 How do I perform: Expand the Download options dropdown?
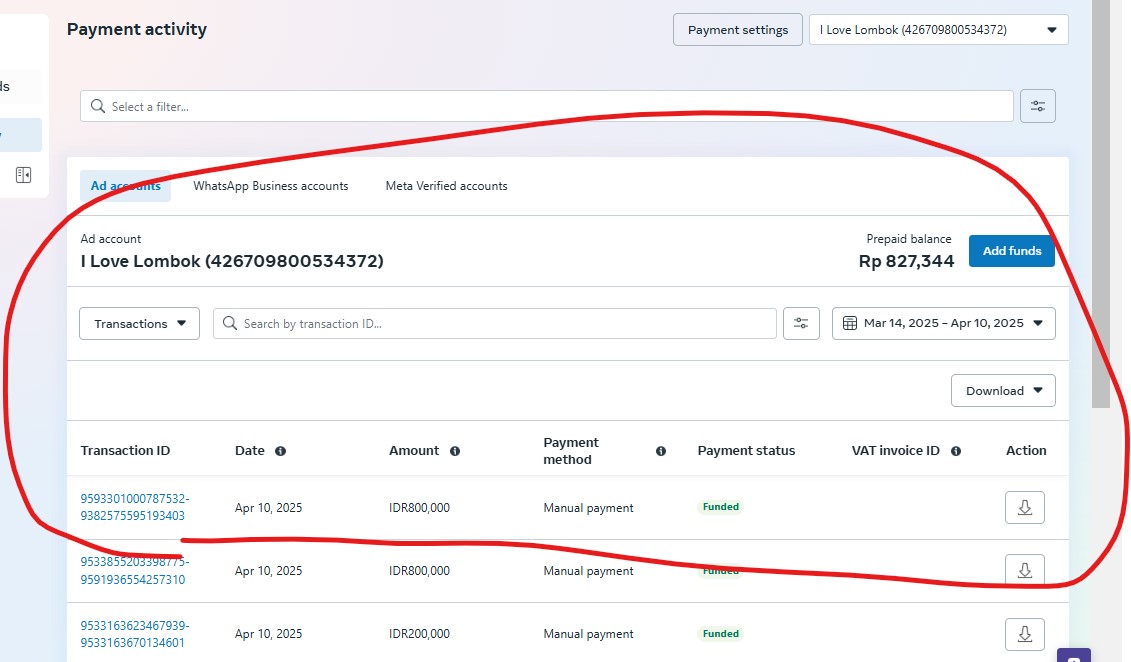click(x=1003, y=391)
